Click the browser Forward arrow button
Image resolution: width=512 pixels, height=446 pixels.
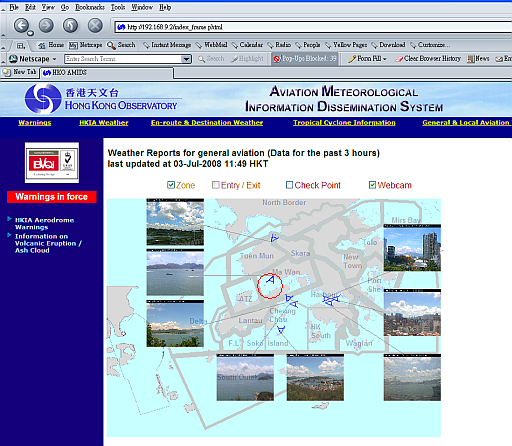coord(46,25)
